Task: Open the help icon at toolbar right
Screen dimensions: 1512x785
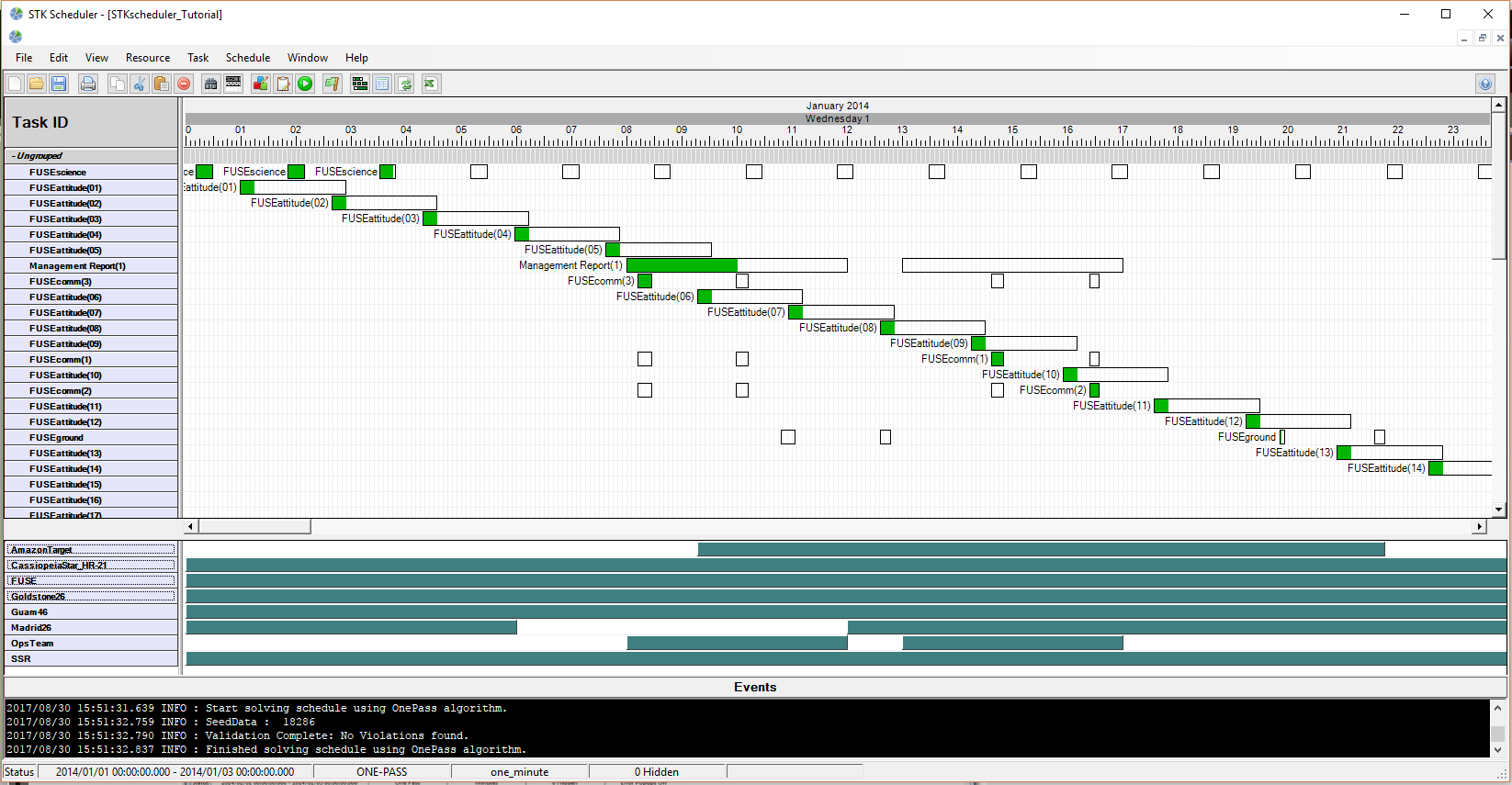Action: tap(1485, 84)
